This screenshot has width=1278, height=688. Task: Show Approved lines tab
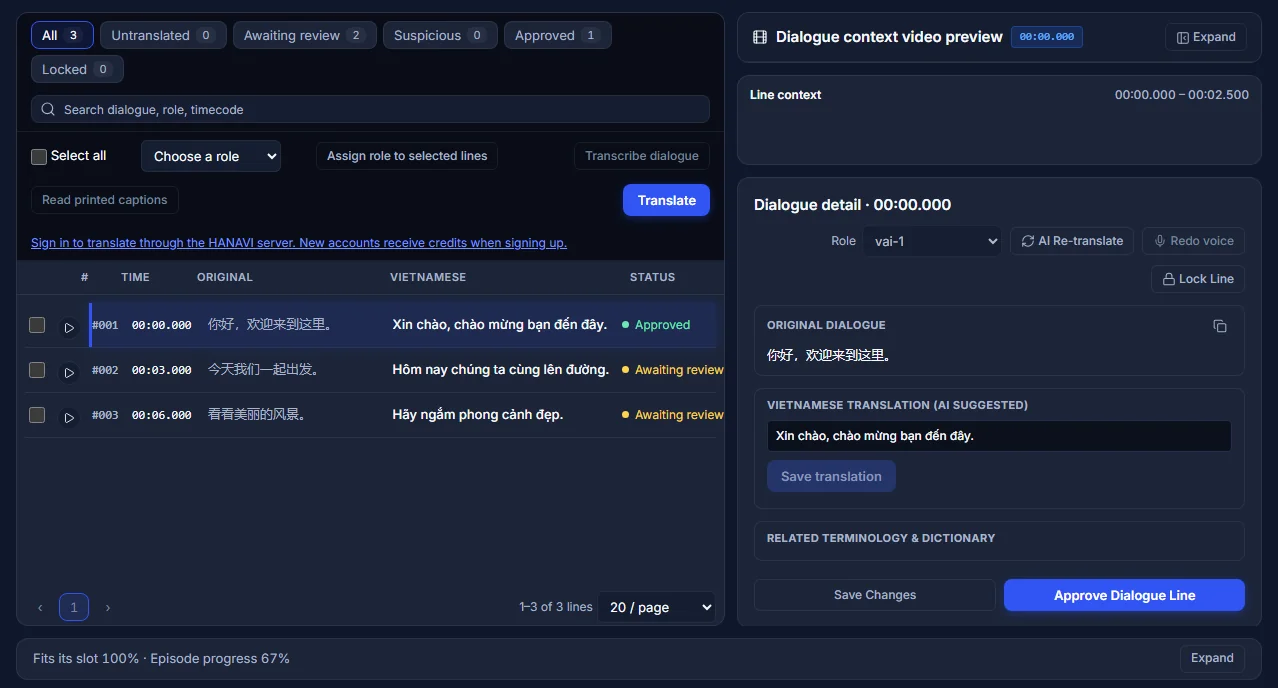click(558, 35)
